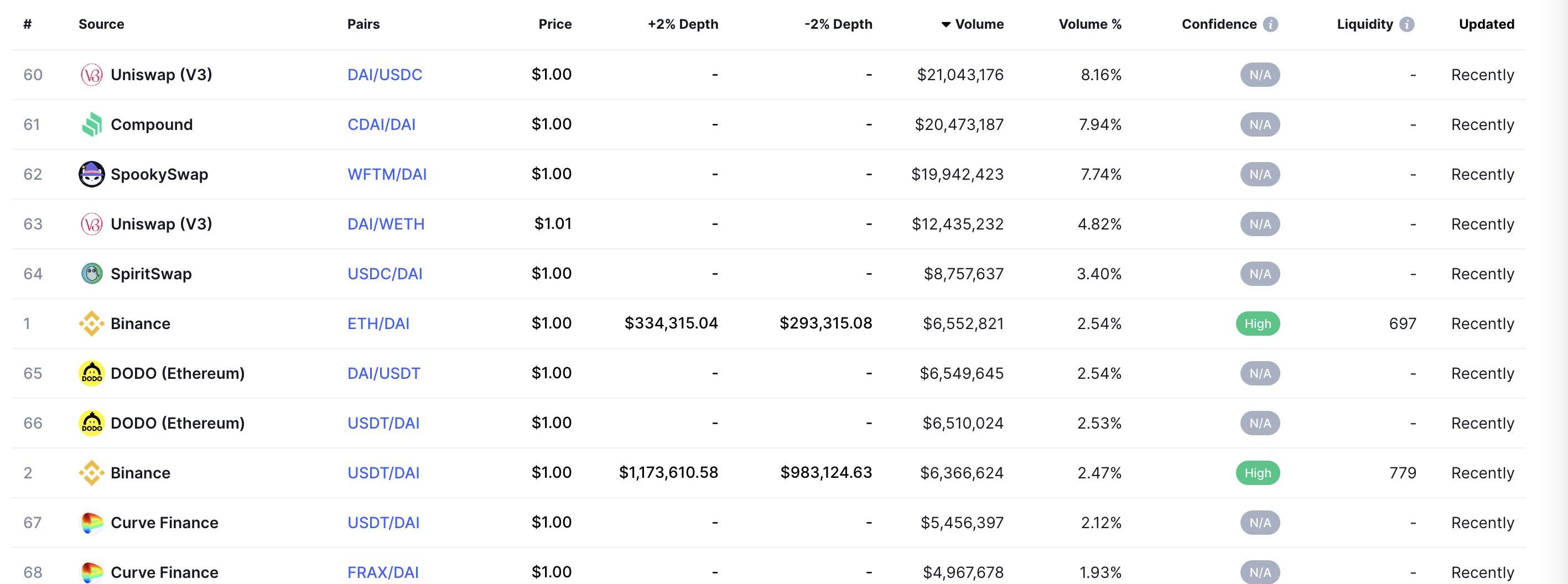Sort table by Volume % header

point(1090,24)
